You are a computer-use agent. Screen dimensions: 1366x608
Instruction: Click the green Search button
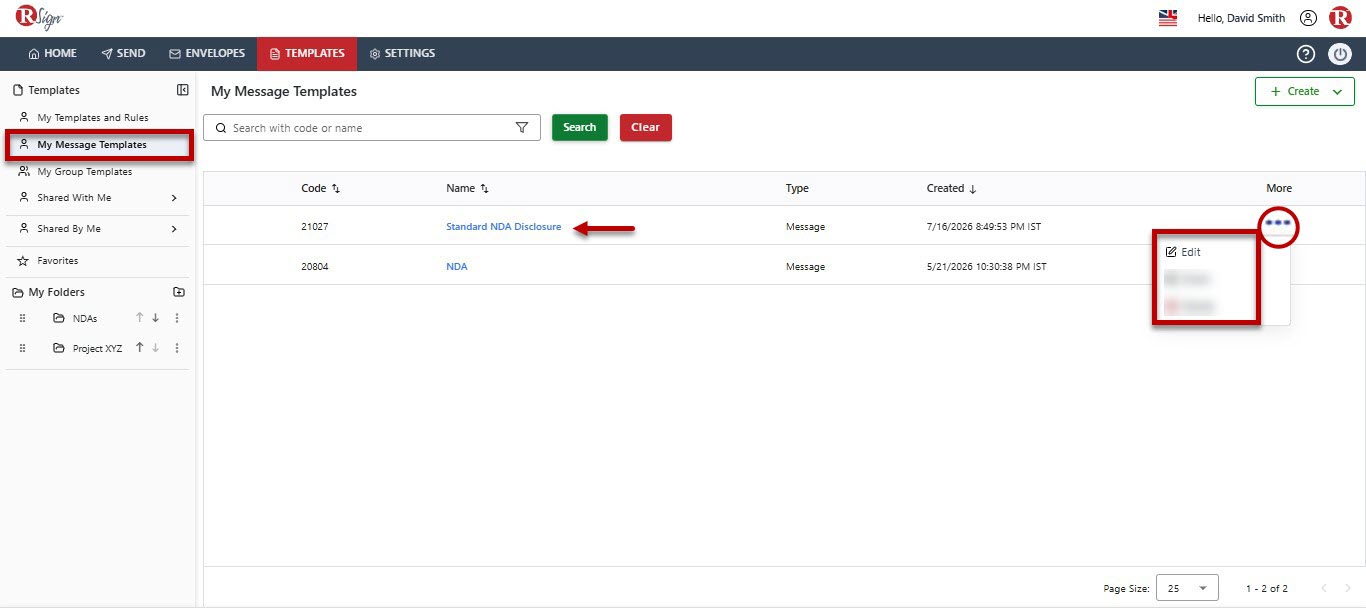580,127
